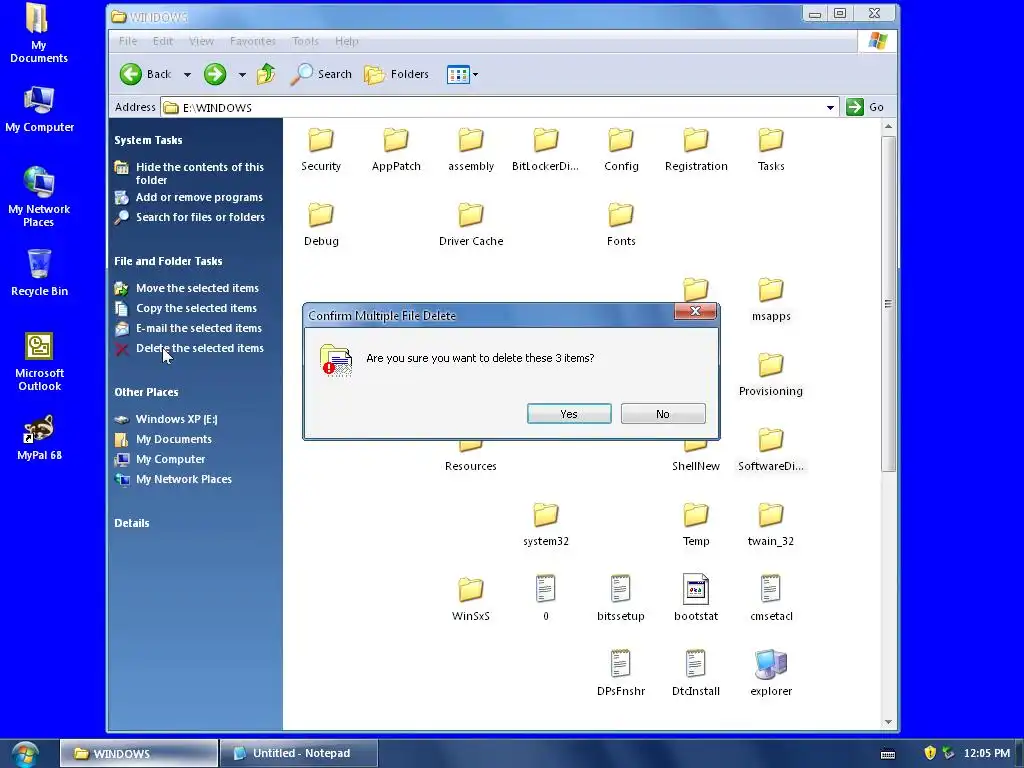The width and height of the screenshot is (1024, 768).
Task: Open the File menu
Action: point(128,41)
